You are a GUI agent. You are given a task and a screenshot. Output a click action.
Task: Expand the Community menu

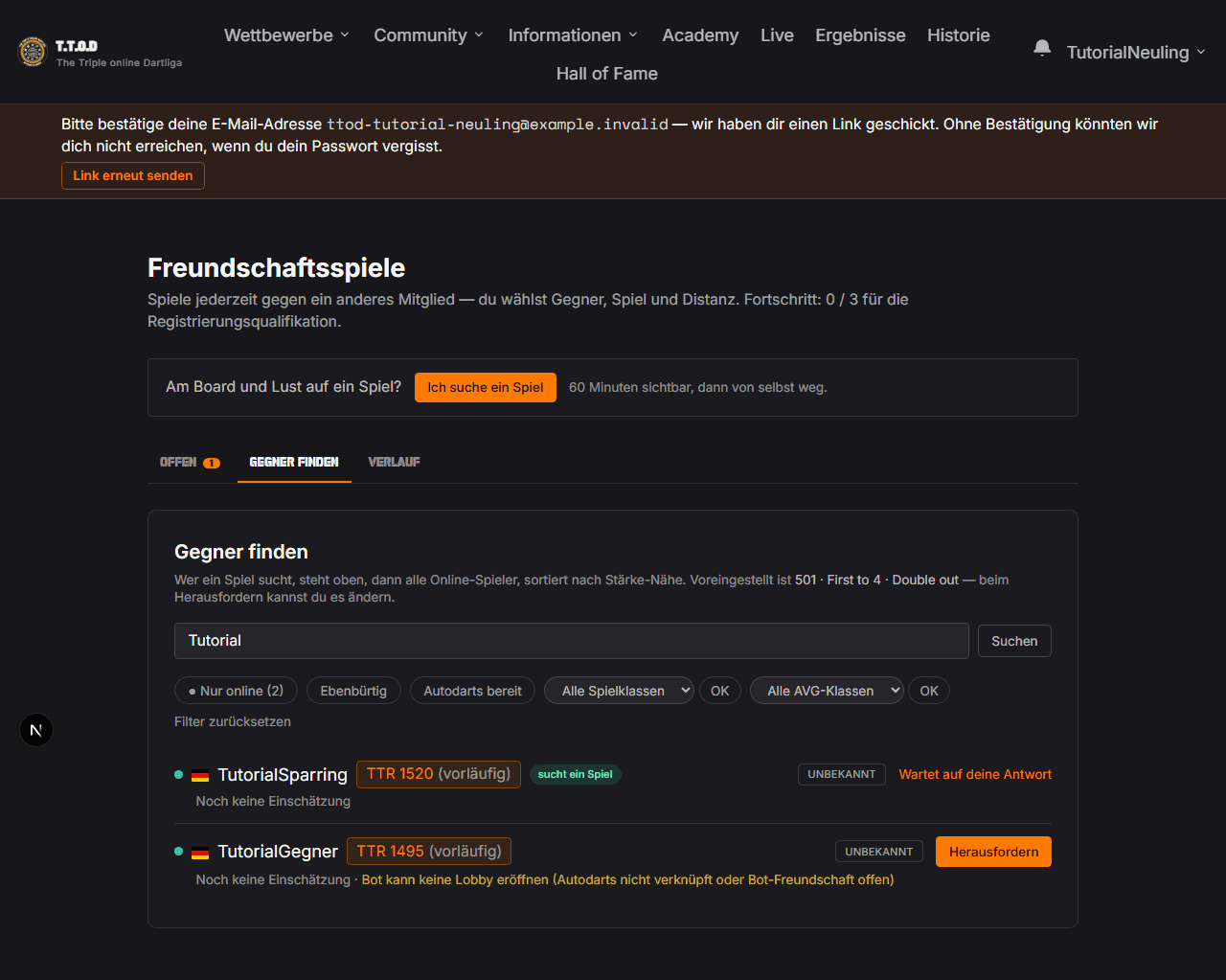(428, 35)
